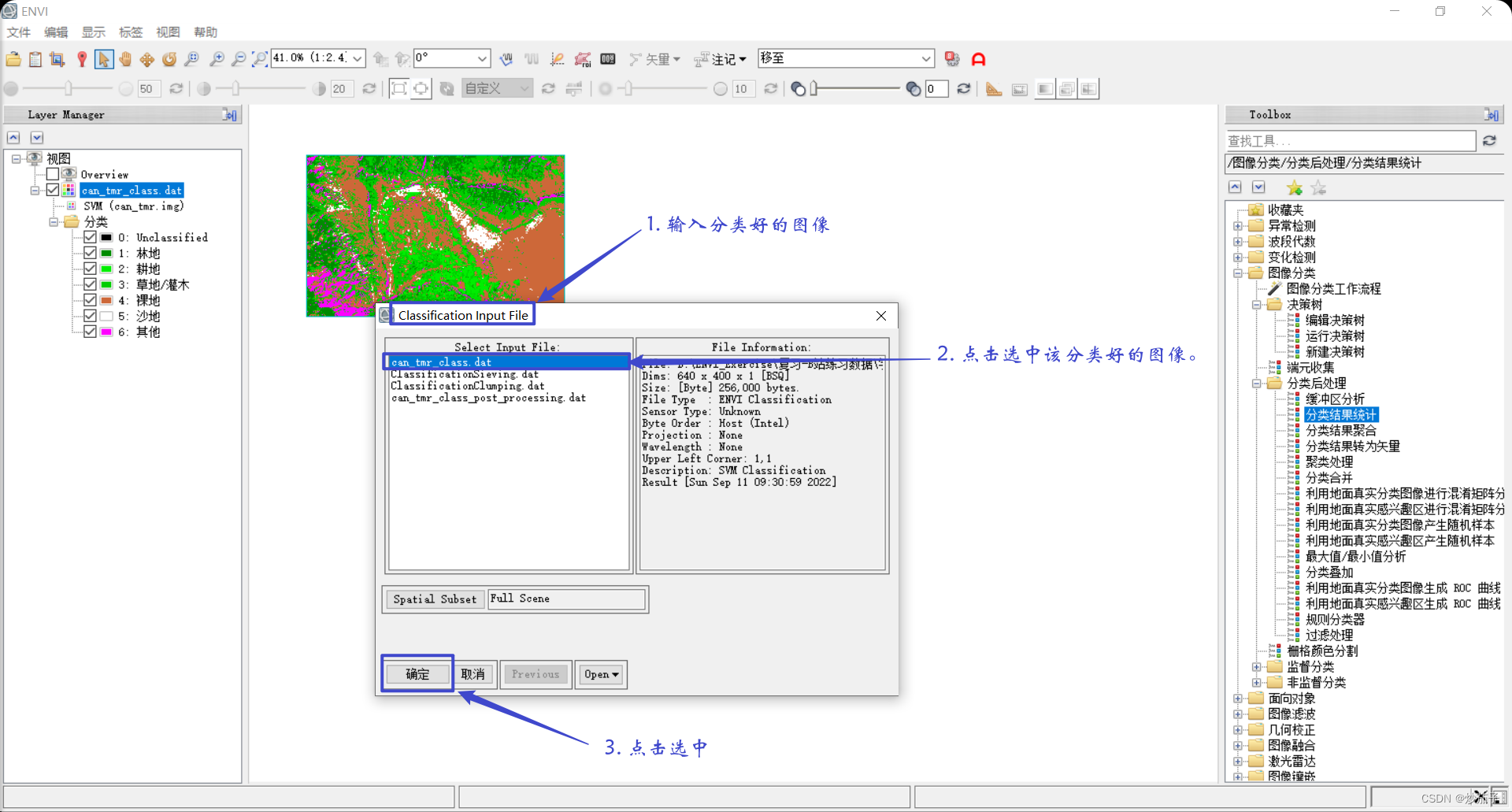Click the Open dropdown button in dialog

[601, 674]
